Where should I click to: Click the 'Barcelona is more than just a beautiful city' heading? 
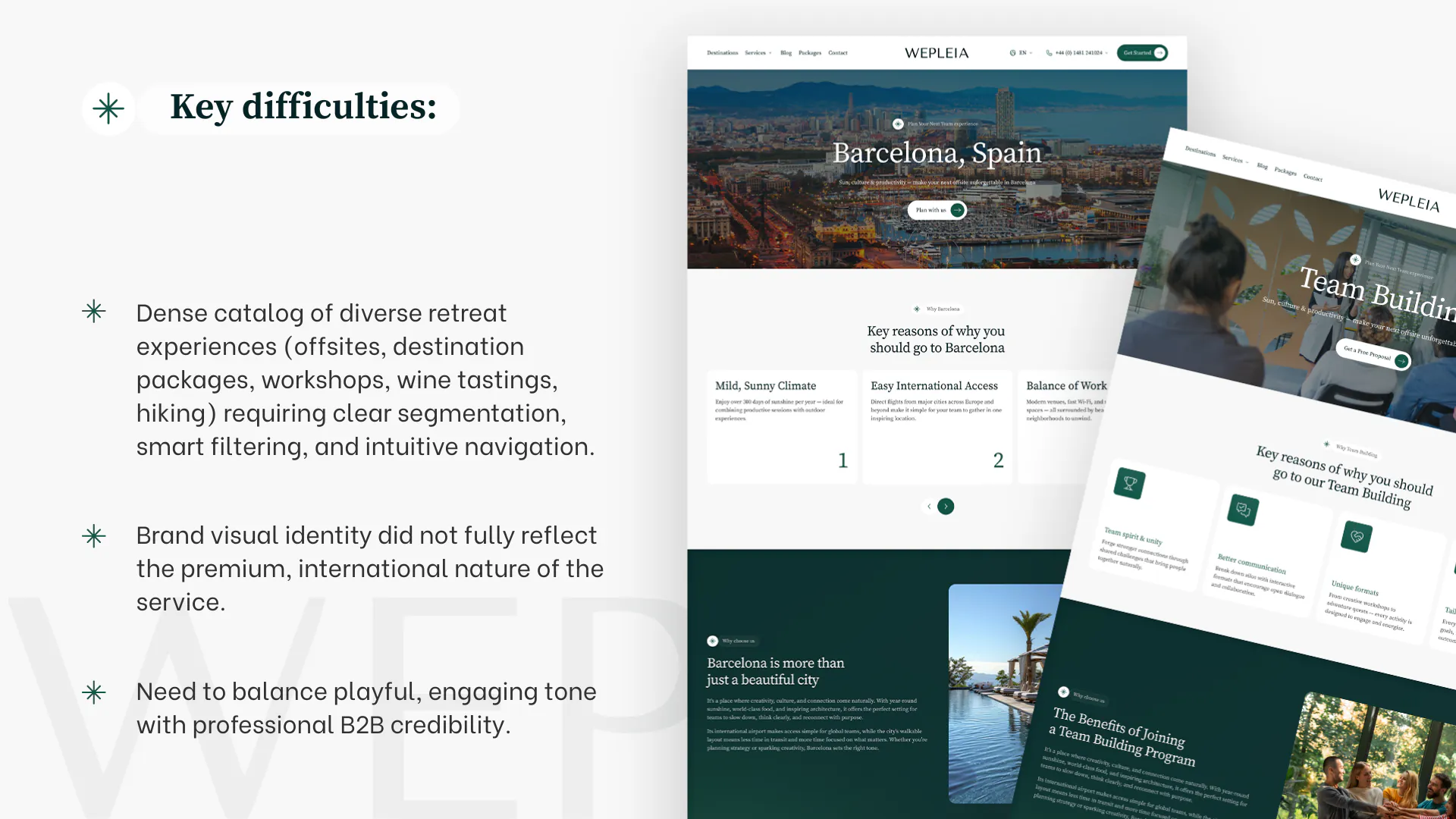pyautogui.click(x=776, y=671)
